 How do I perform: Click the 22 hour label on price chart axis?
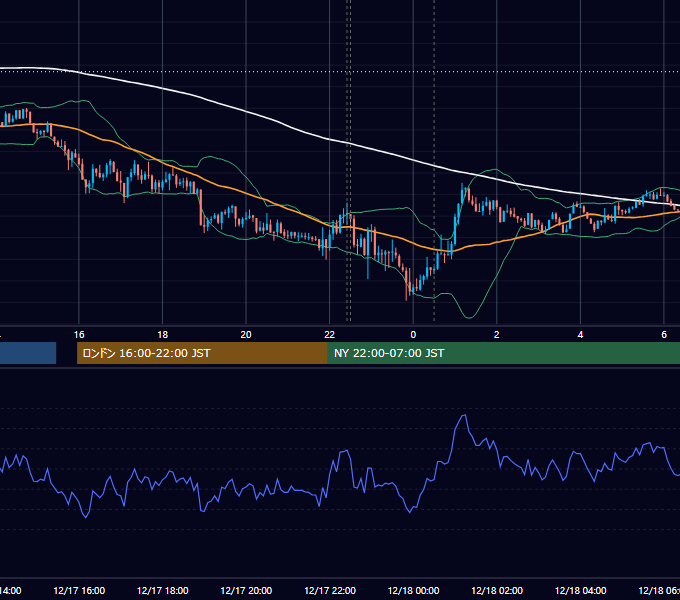[x=330, y=335]
